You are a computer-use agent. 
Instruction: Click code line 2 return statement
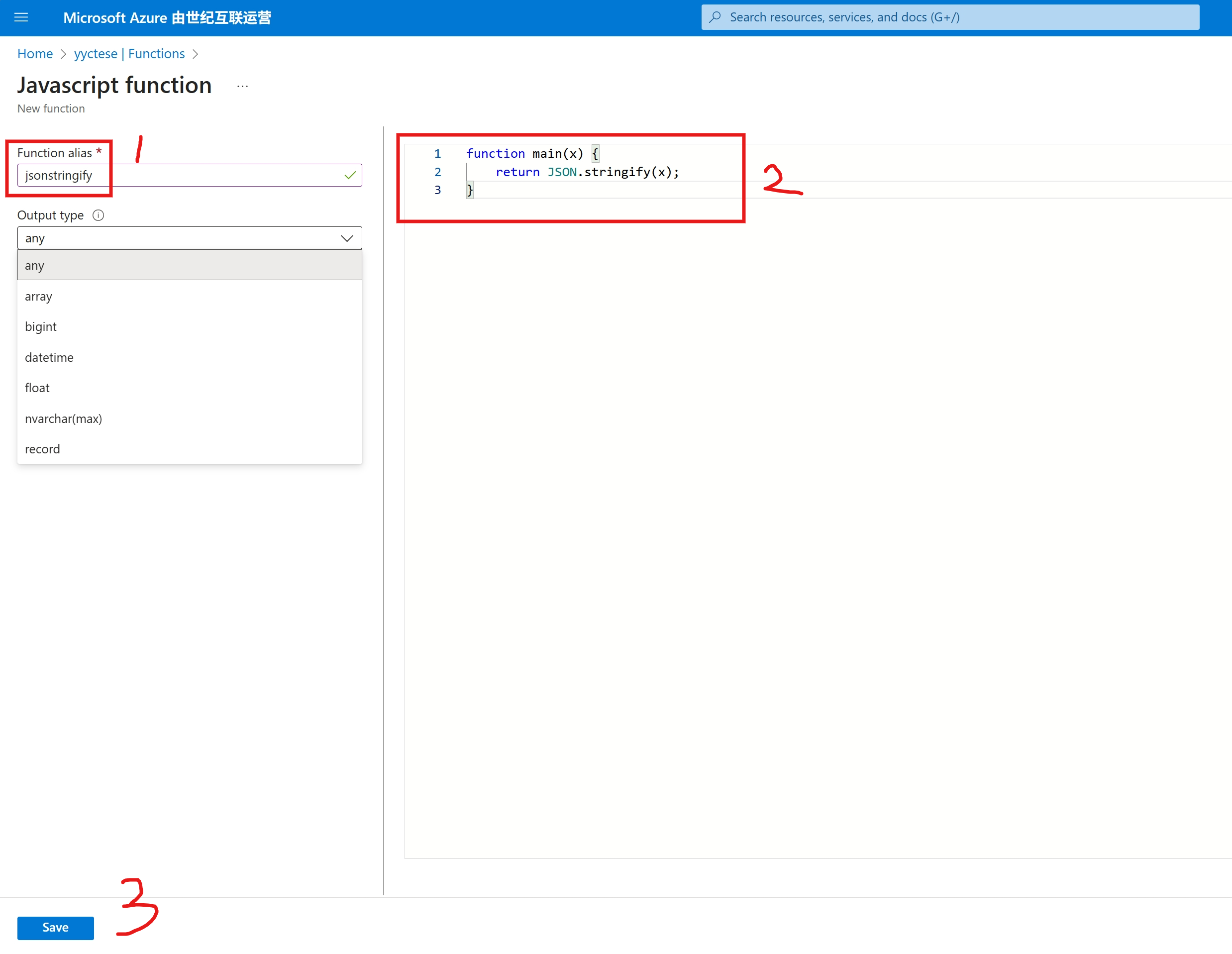[587, 172]
